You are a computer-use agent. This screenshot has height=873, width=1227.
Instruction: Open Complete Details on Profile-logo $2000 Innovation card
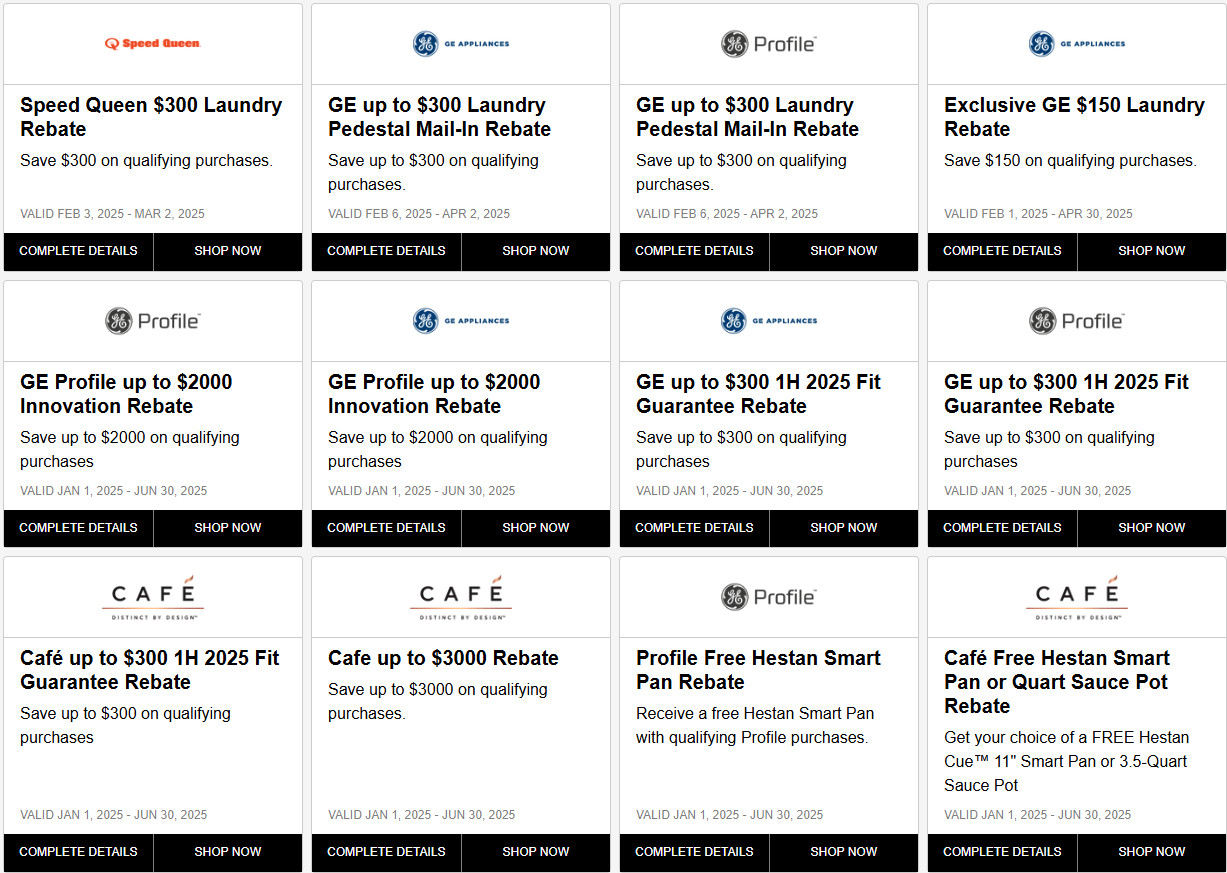tap(78, 528)
